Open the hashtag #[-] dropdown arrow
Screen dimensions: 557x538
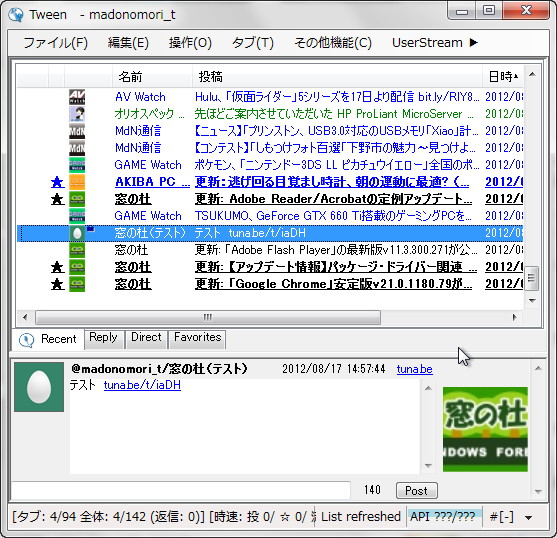click(529, 517)
